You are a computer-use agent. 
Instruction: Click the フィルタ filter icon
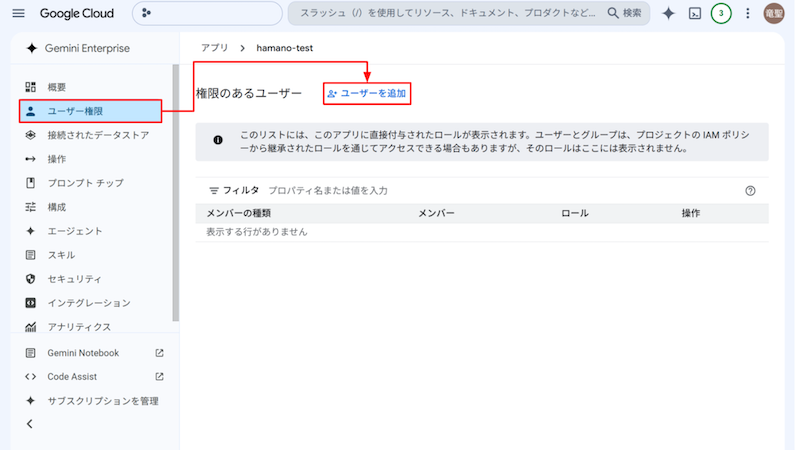pyautogui.click(x=214, y=191)
